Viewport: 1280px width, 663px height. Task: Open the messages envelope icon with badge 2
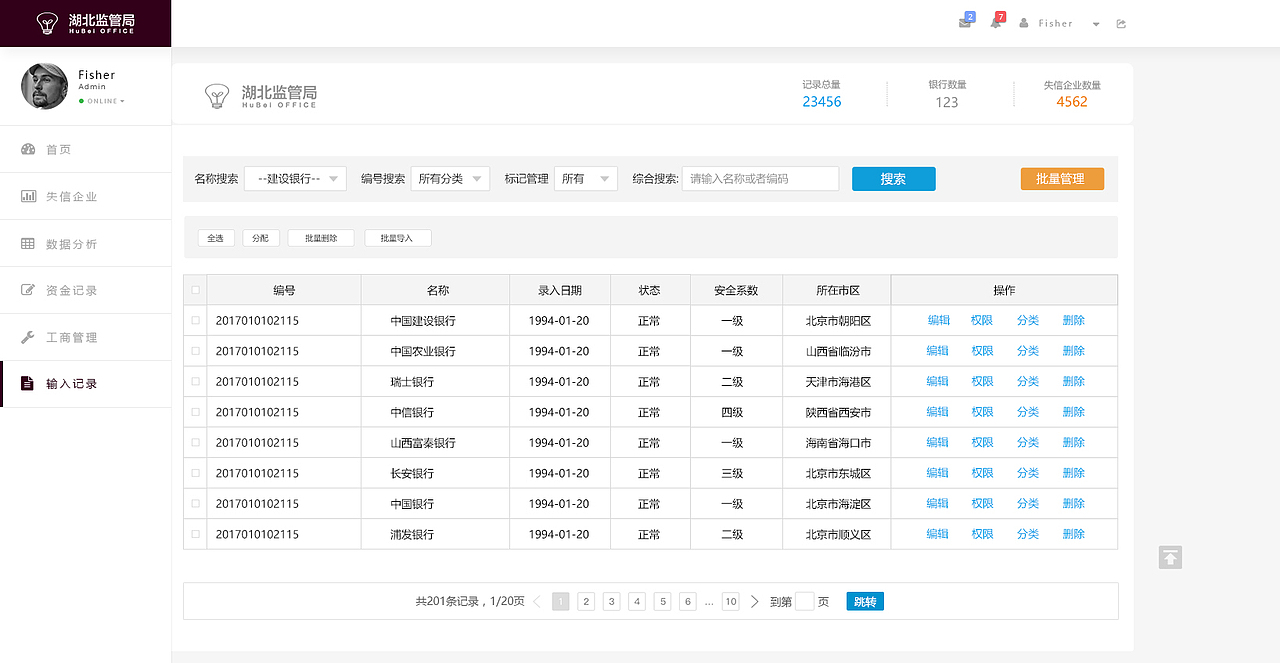964,22
